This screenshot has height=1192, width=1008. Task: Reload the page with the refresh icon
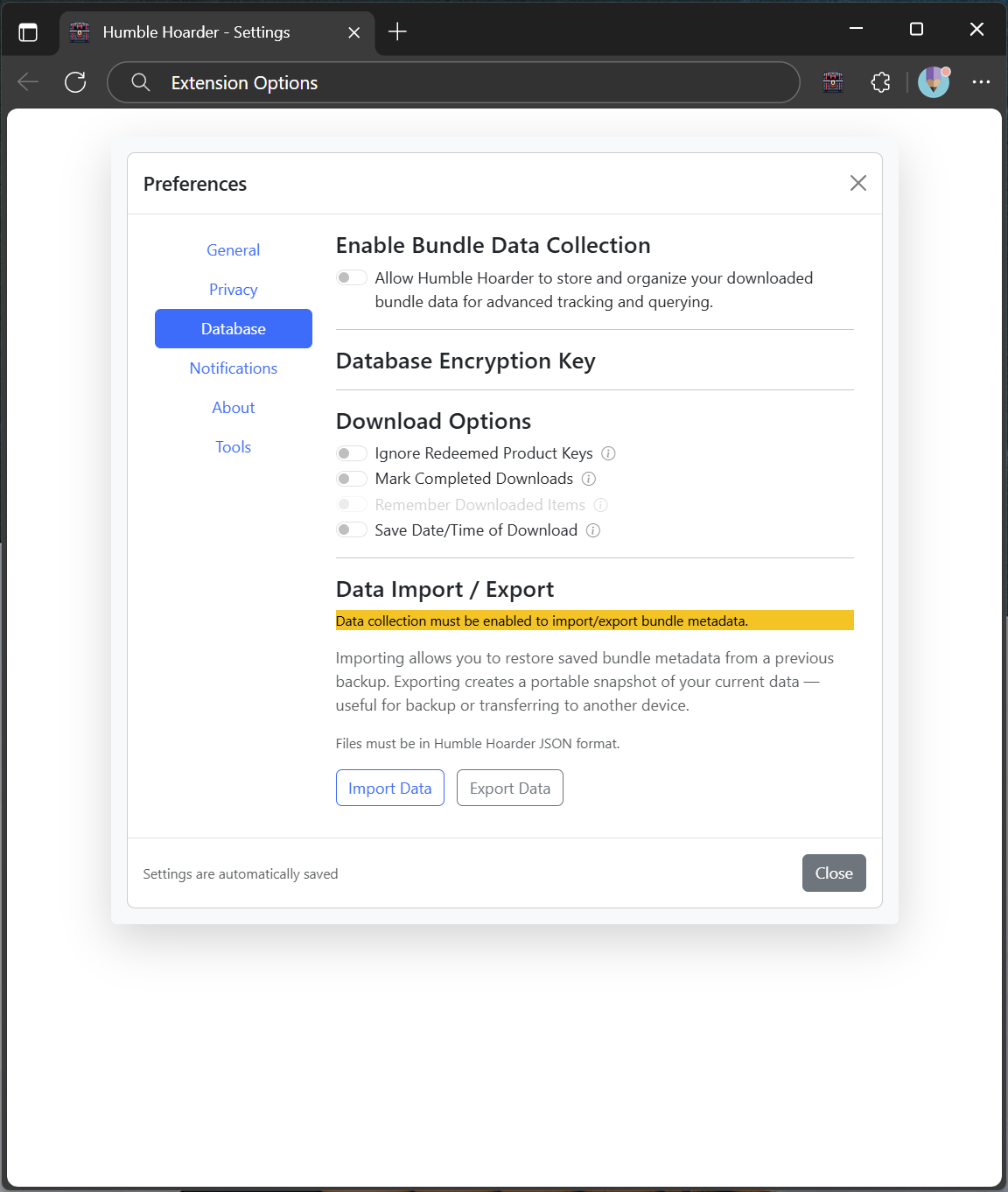[75, 82]
